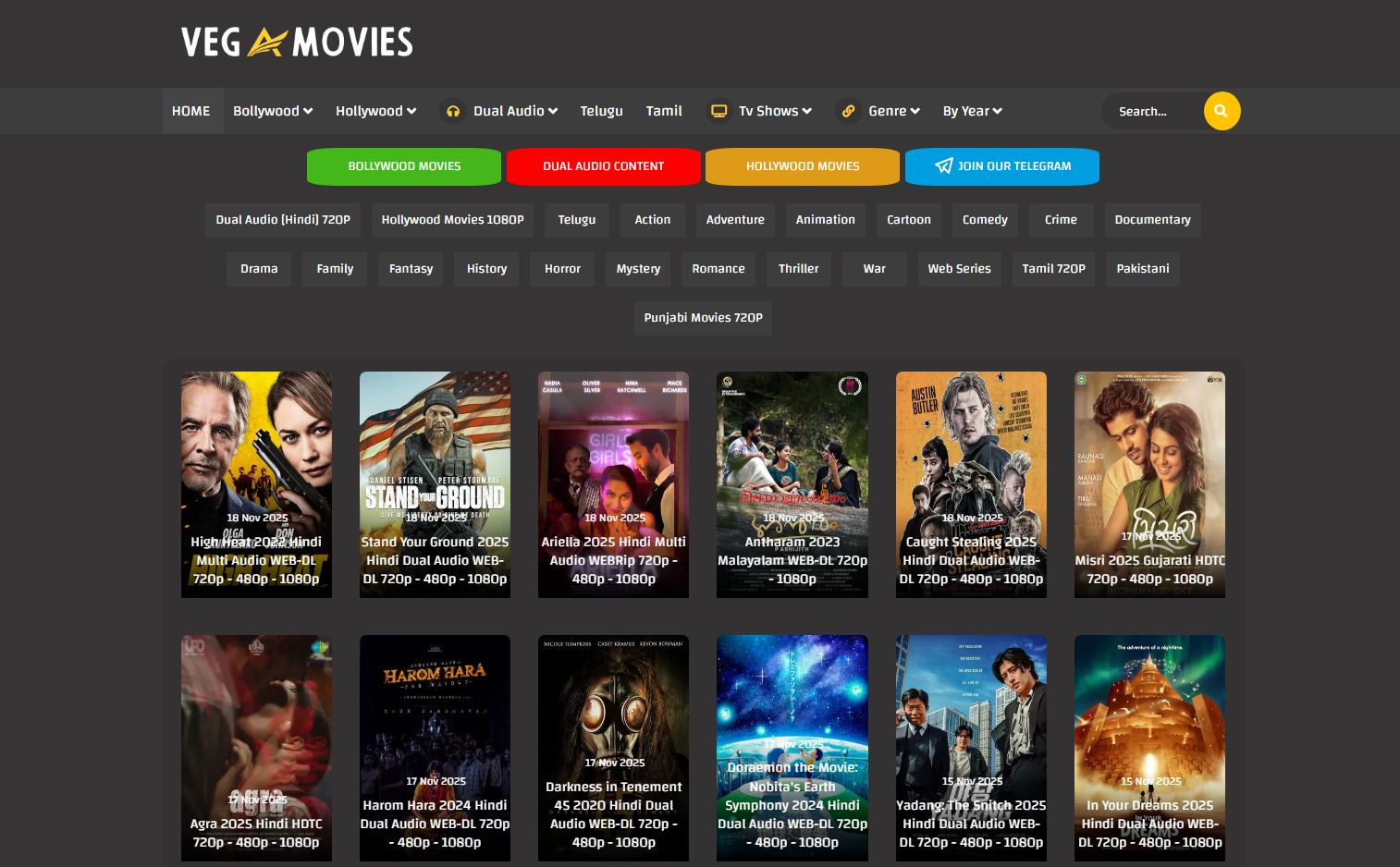
Task: Select the Hollywood Movies 1080P tag
Action: tap(453, 220)
